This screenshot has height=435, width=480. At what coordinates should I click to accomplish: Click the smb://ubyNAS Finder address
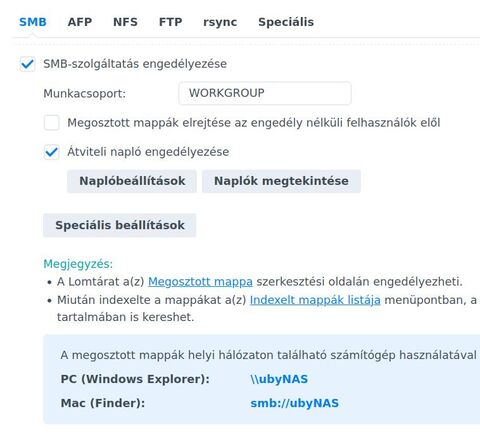(x=294, y=403)
